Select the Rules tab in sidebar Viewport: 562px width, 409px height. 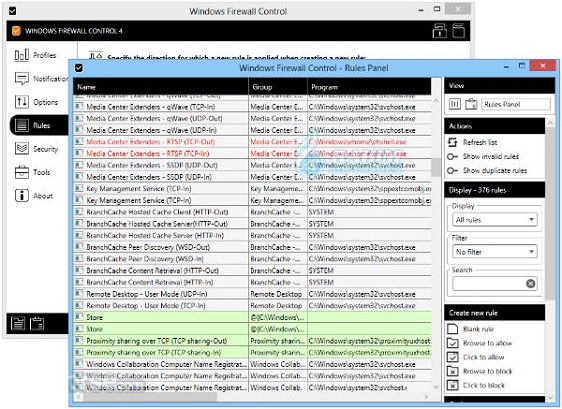[x=39, y=125]
